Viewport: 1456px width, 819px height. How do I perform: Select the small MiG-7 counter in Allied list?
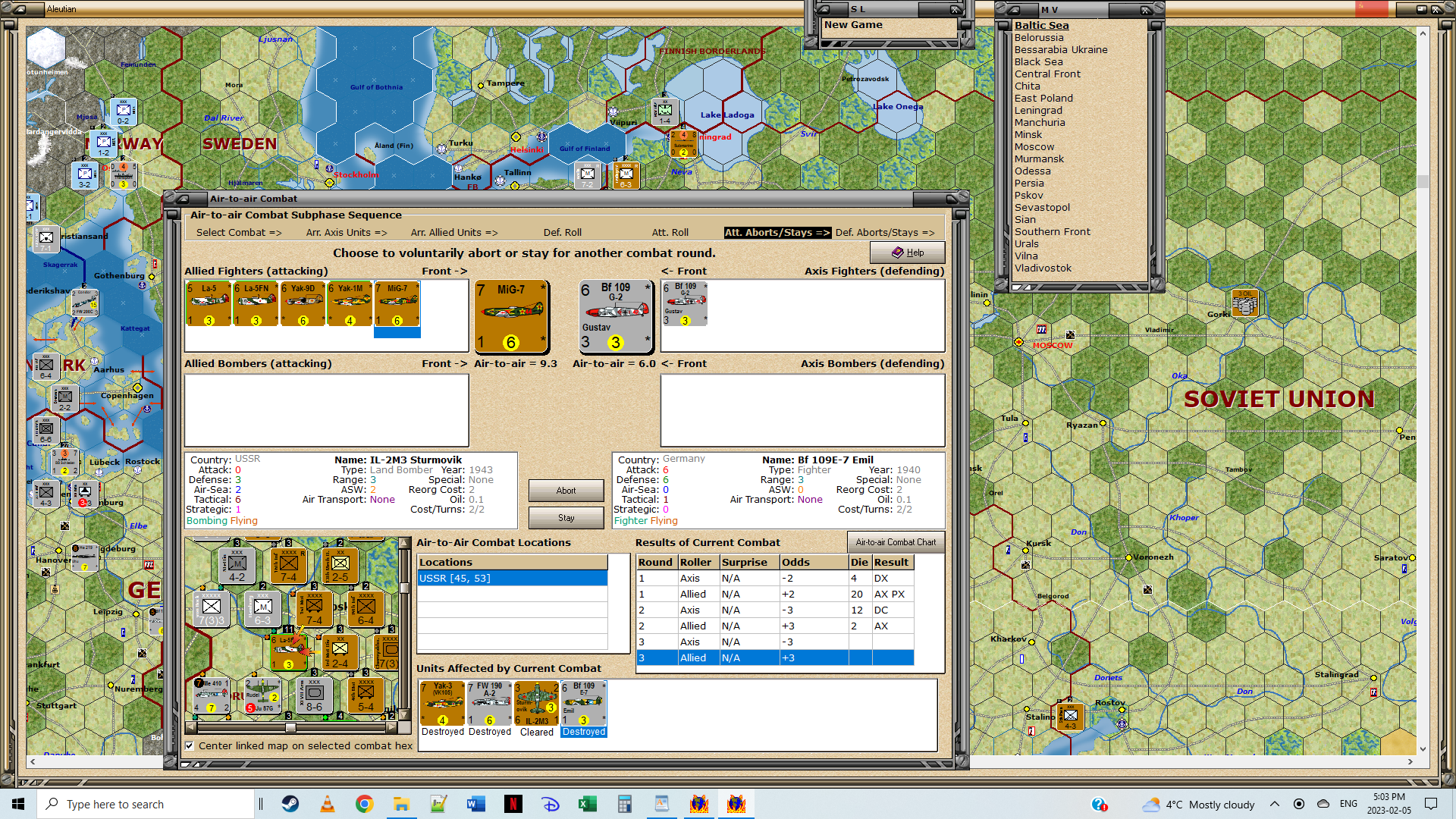397,304
